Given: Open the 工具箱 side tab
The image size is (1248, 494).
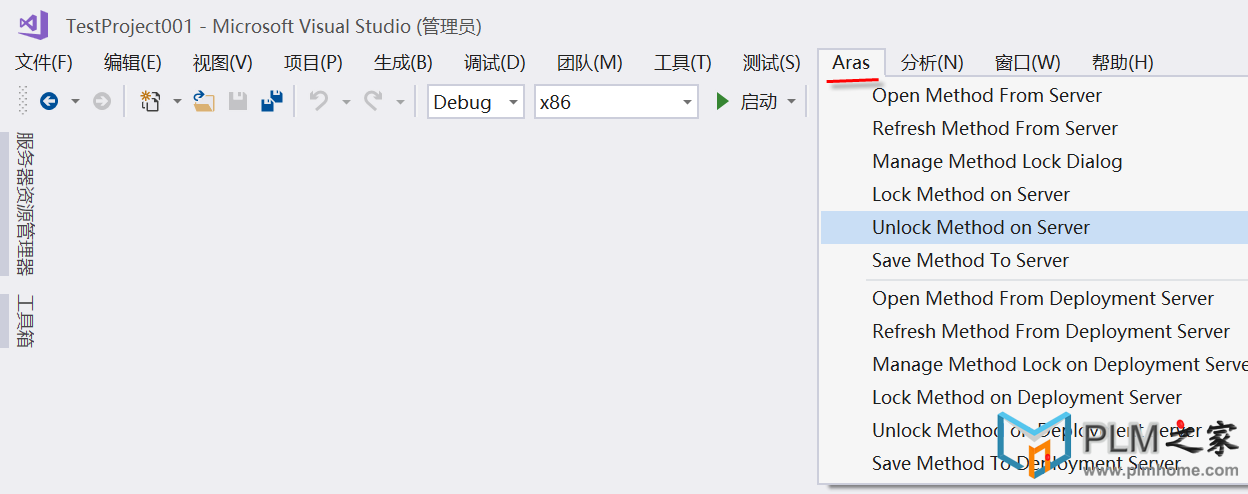Looking at the screenshot, I should click(x=25, y=320).
